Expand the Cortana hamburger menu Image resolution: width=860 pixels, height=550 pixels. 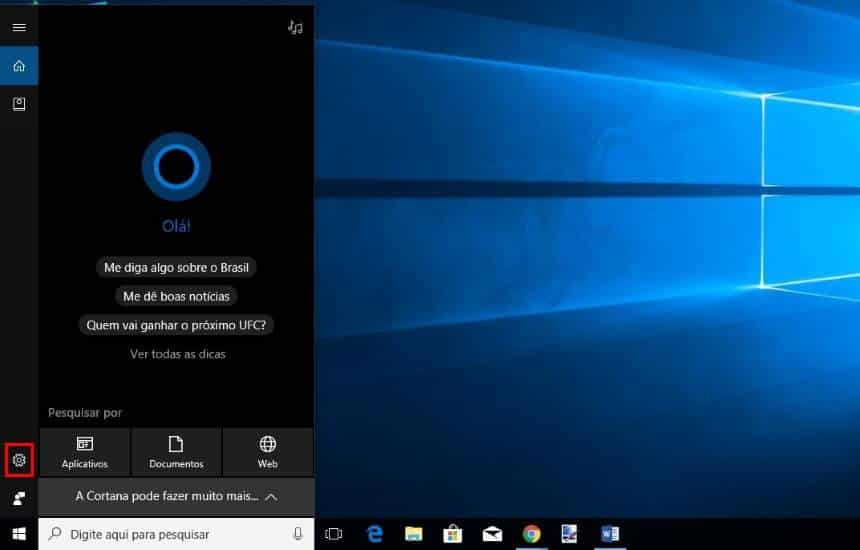click(19, 27)
